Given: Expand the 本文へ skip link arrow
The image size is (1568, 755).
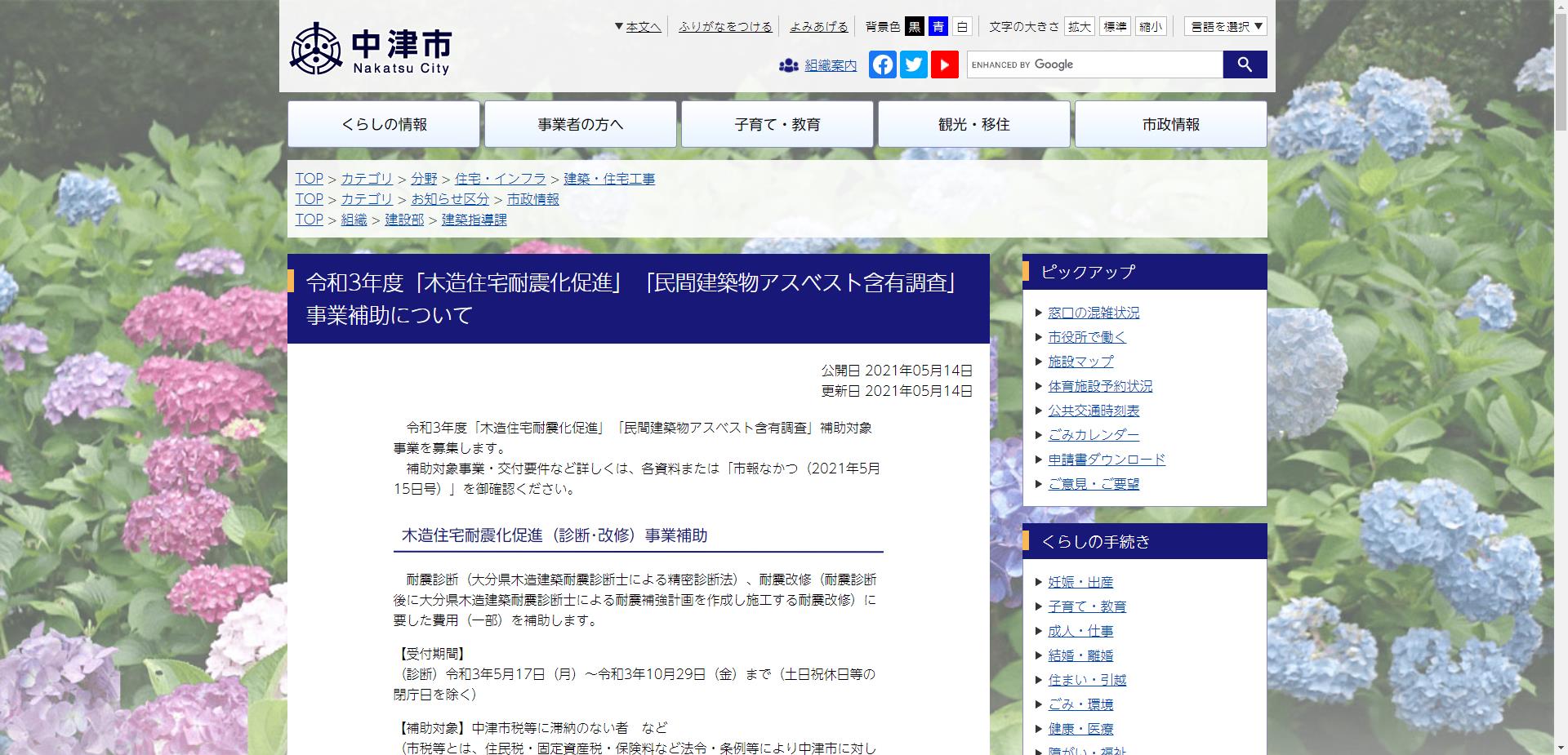Looking at the screenshot, I should (x=618, y=25).
